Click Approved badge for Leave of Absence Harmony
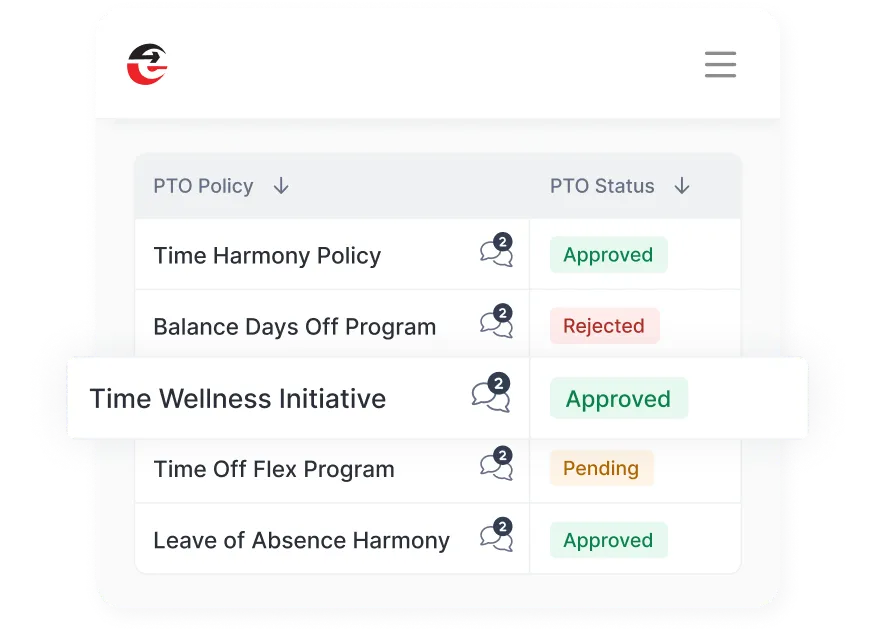874x631 pixels. (x=608, y=541)
